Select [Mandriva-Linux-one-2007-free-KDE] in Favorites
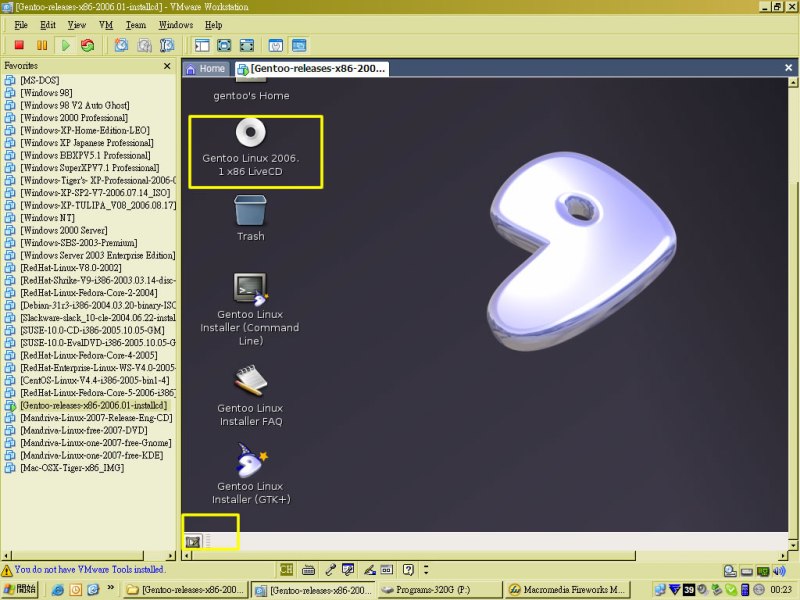The width and height of the screenshot is (800, 600). coord(91,455)
